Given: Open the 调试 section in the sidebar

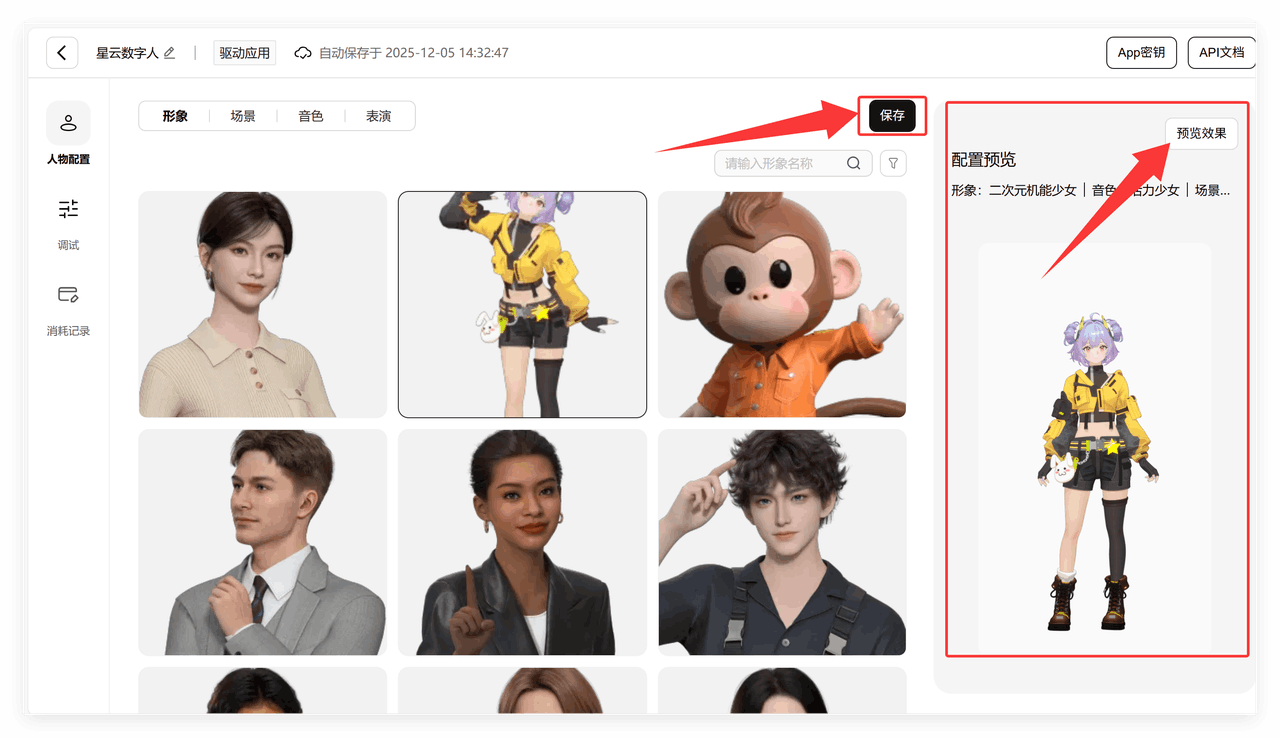Looking at the screenshot, I should coord(68,224).
